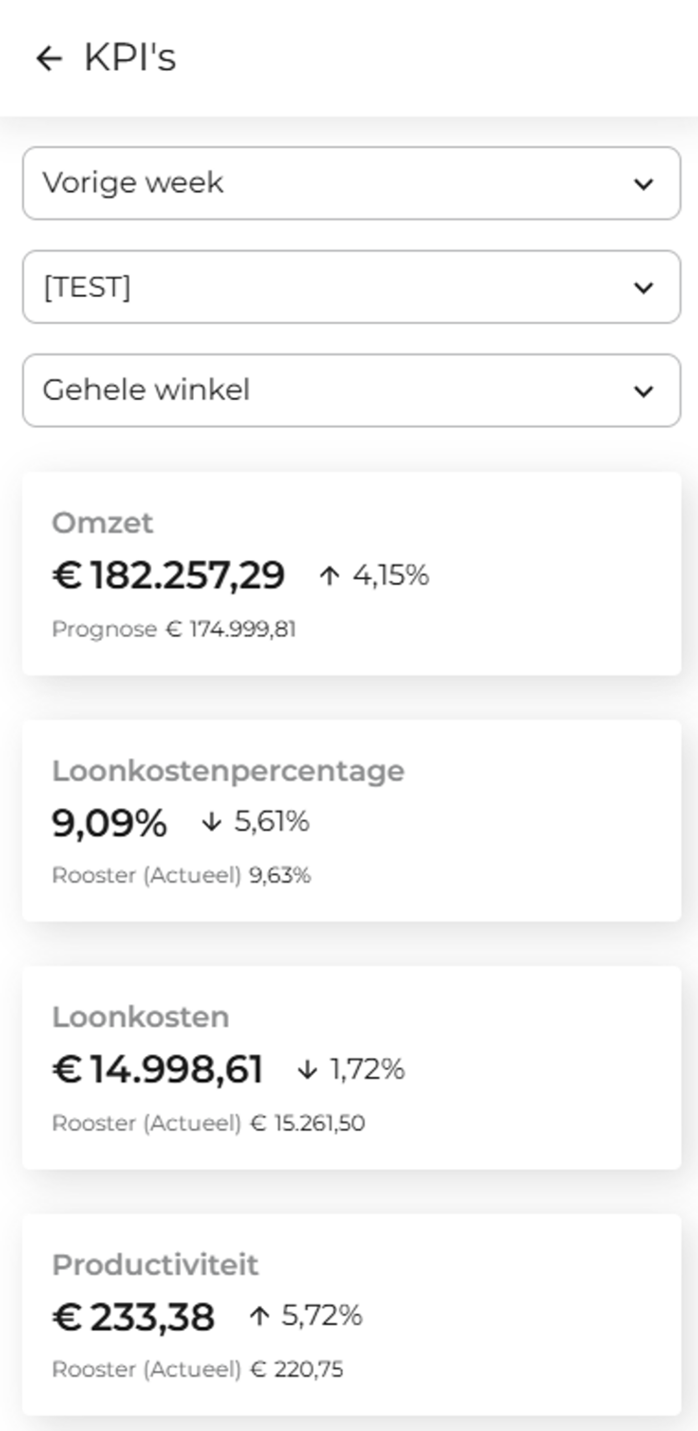Click the Omzet amount € 182.257,29
This screenshot has width=698, height=1431.
tap(168, 576)
